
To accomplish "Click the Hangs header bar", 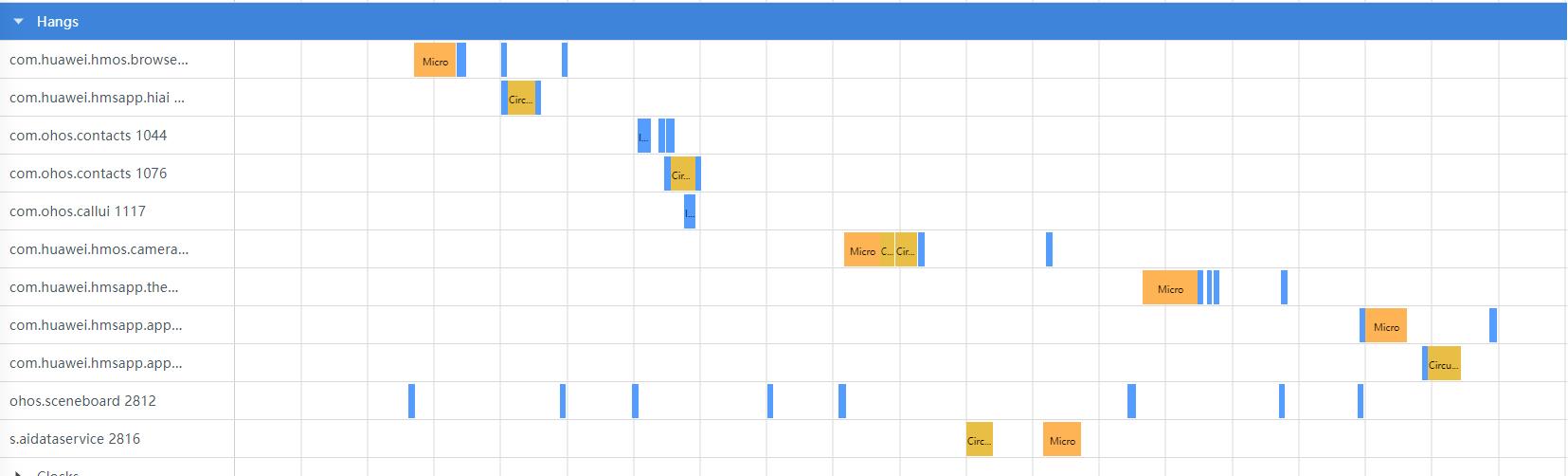I will 784,21.
